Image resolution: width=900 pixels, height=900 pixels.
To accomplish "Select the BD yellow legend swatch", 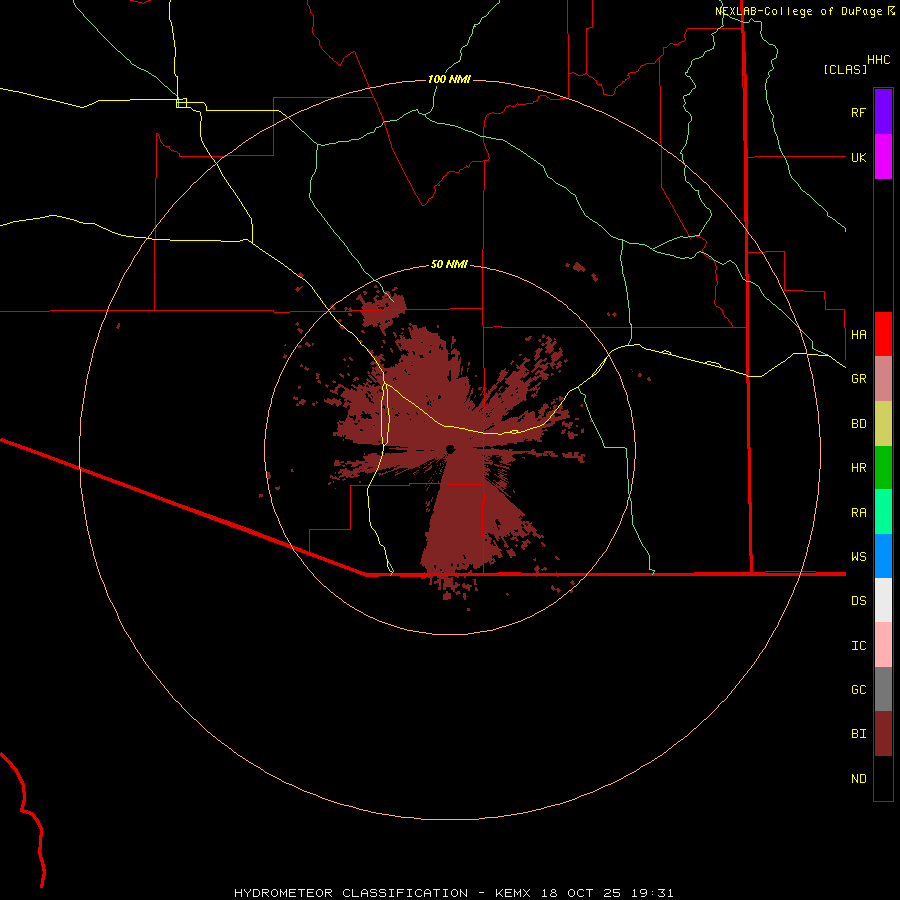I will coord(883,424).
